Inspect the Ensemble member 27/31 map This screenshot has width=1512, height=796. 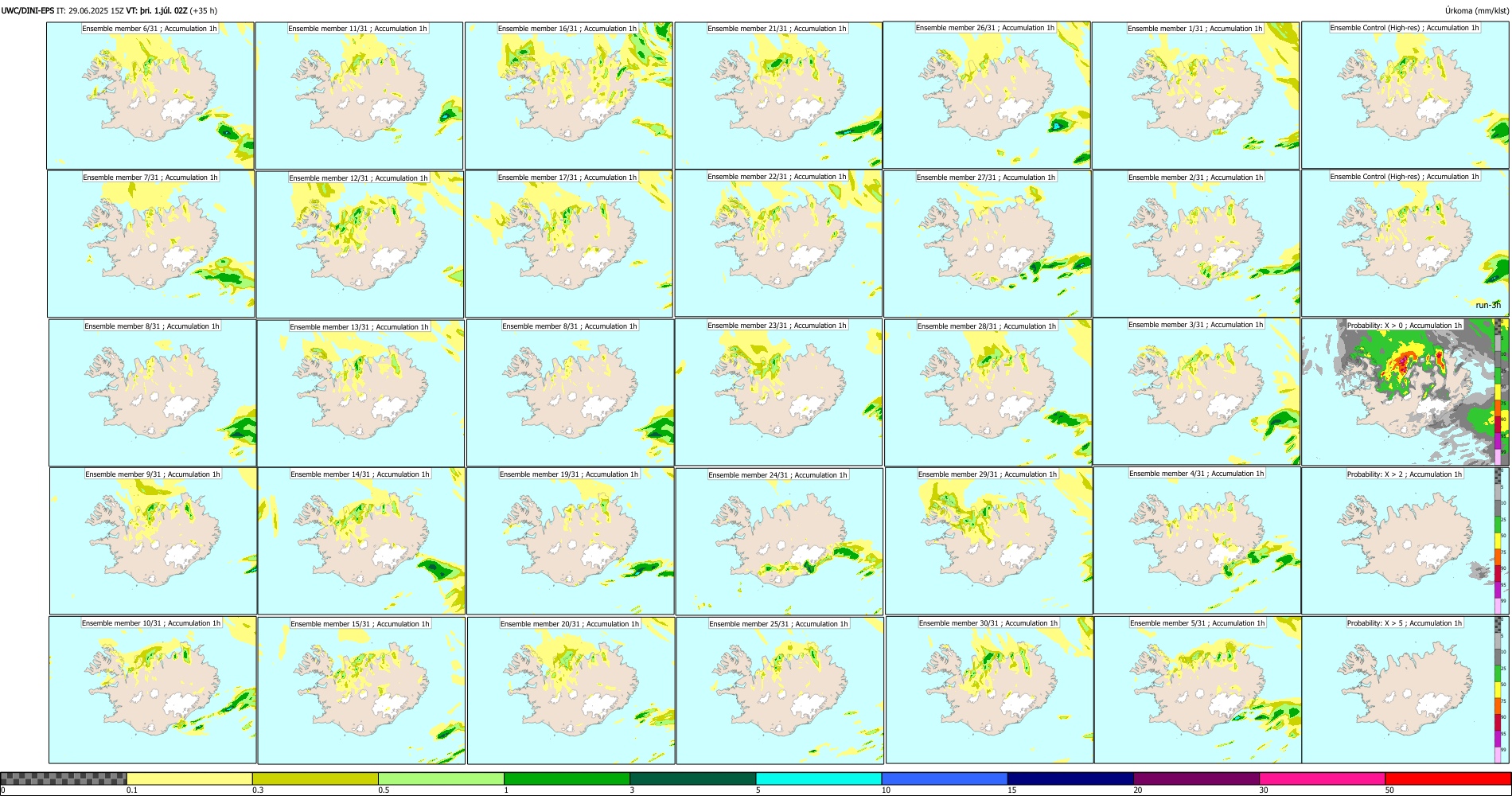987,244
